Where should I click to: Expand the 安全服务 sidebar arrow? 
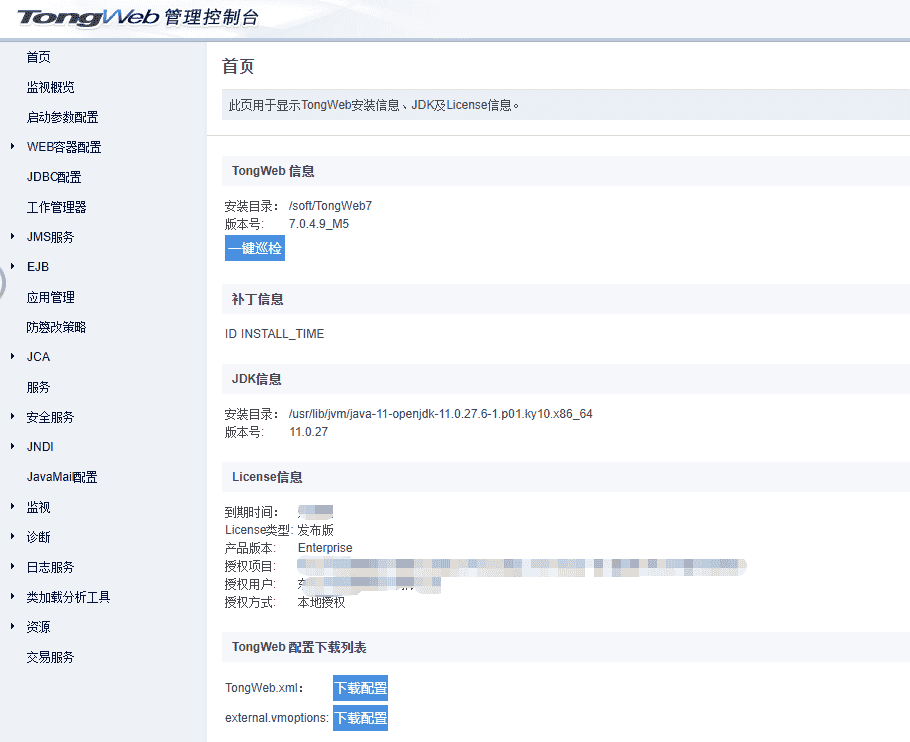tap(12, 417)
